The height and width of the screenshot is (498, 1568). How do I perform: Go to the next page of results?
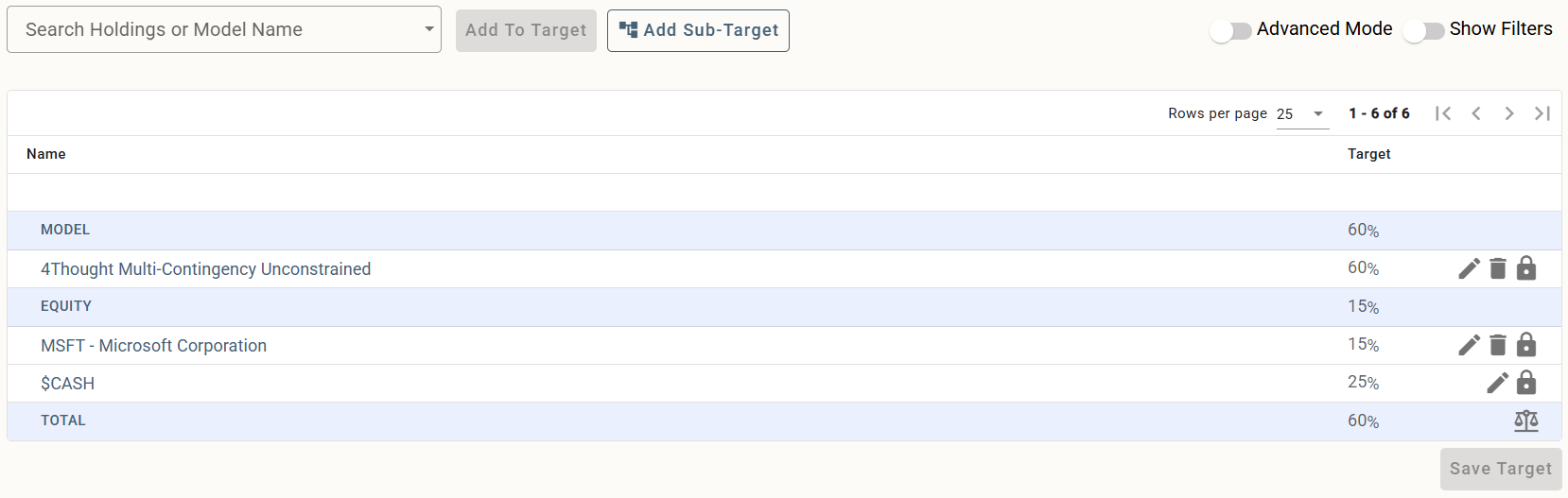coord(1509,113)
